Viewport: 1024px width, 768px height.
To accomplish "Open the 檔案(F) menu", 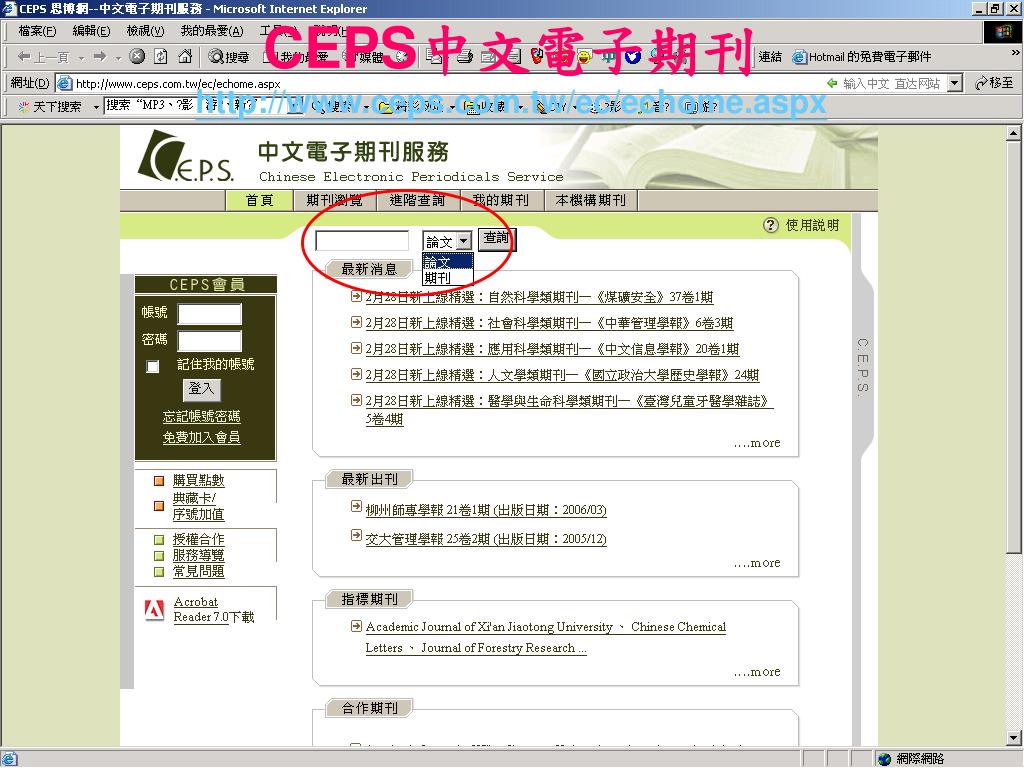I will pyautogui.click(x=37, y=31).
